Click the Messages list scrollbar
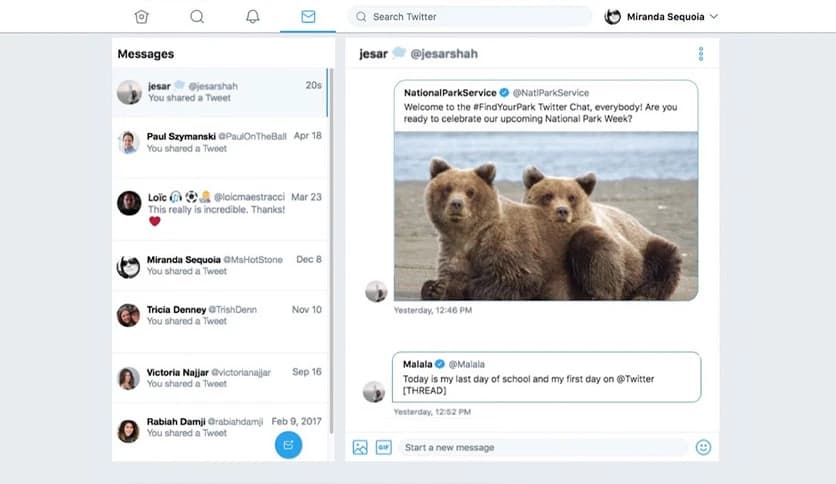 pos(331,251)
